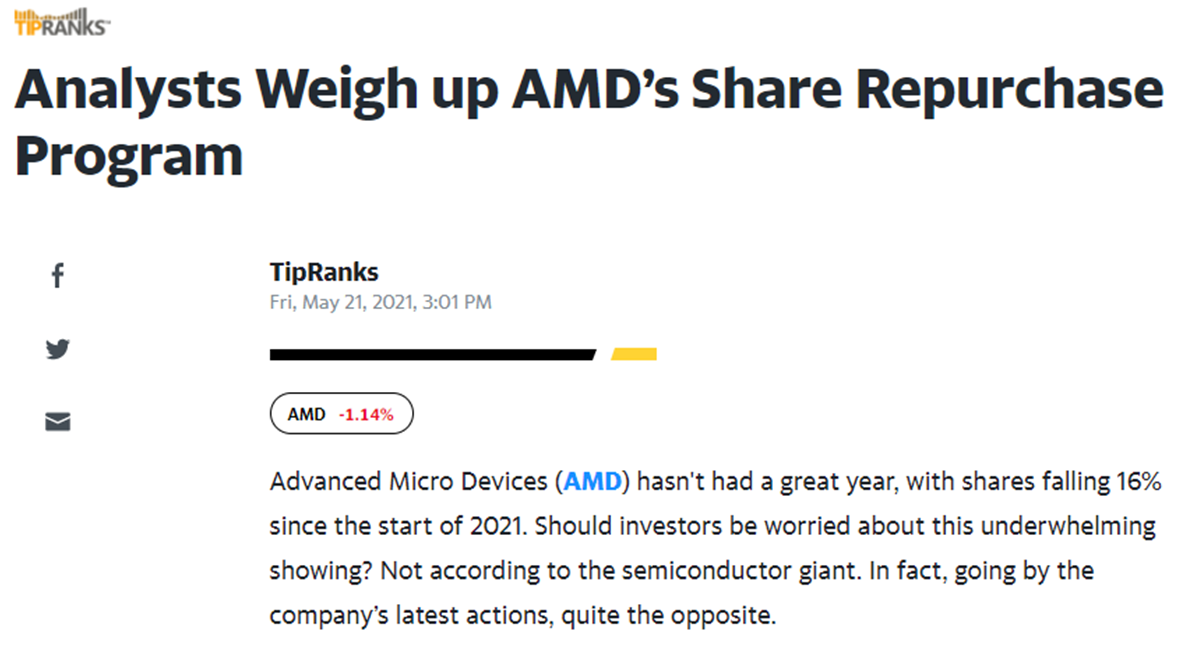Click 'since the start of 2021' text
This screenshot has height=645, width=1184.
click(x=398, y=526)
